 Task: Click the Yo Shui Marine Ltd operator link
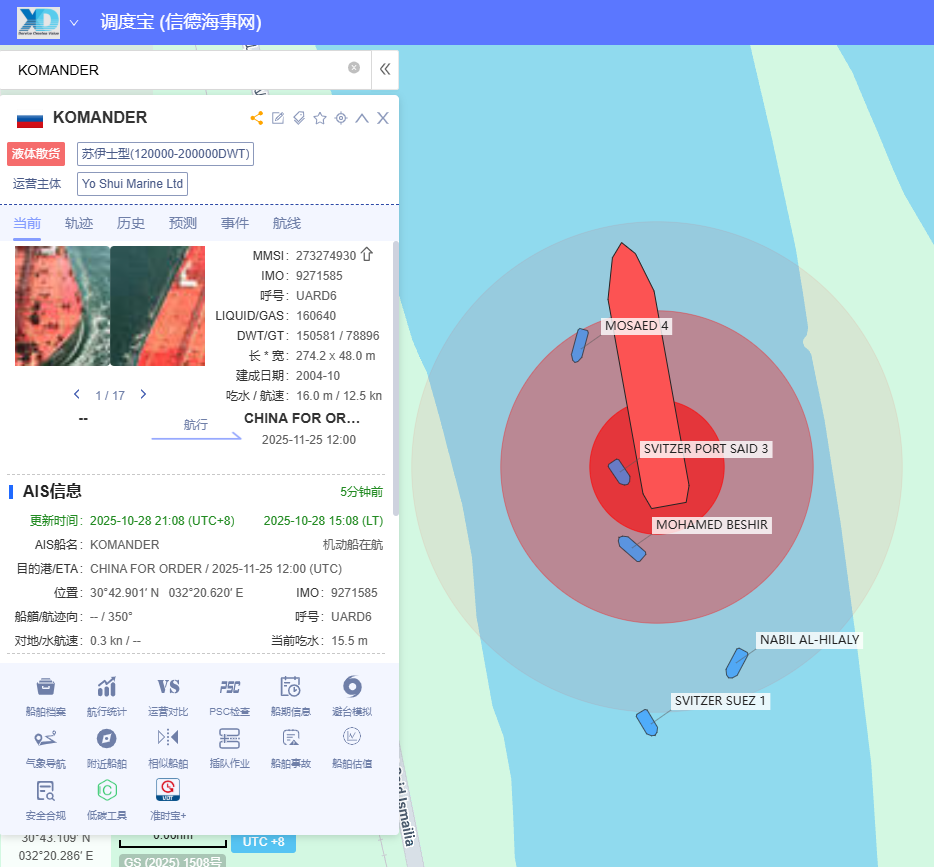click(x=132, y=184)
